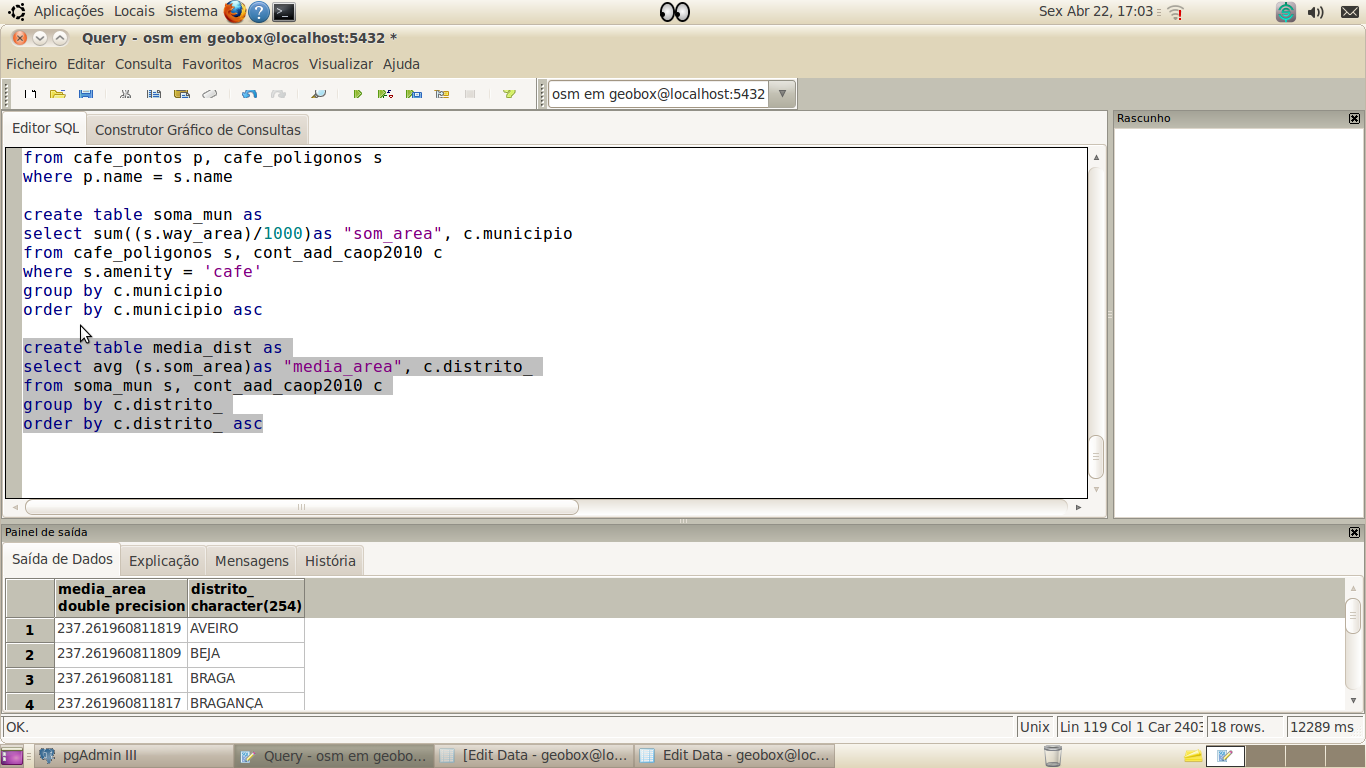
Task: Switch to the História tab
Action: point(330,561)
